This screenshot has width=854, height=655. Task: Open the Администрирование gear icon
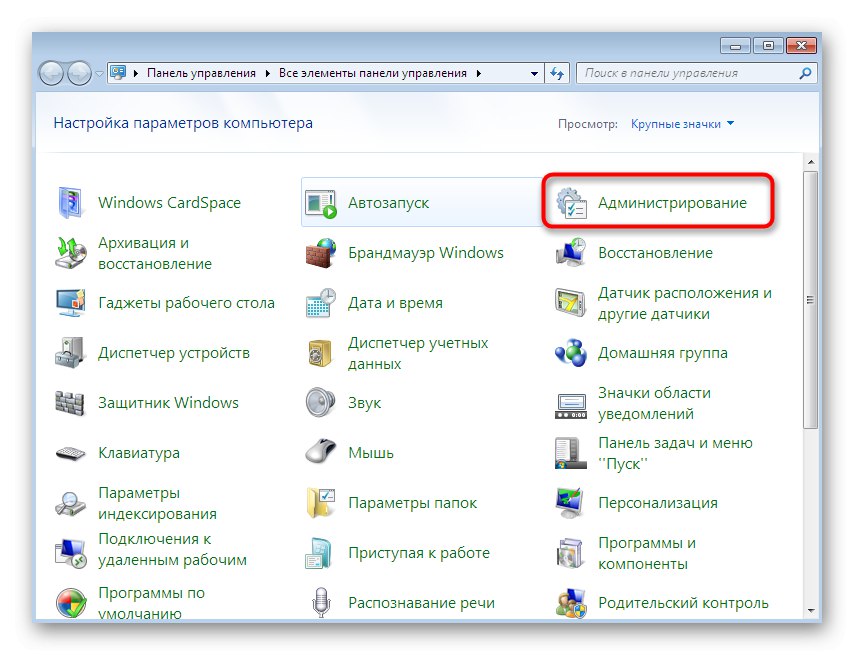tap(571, 203)
